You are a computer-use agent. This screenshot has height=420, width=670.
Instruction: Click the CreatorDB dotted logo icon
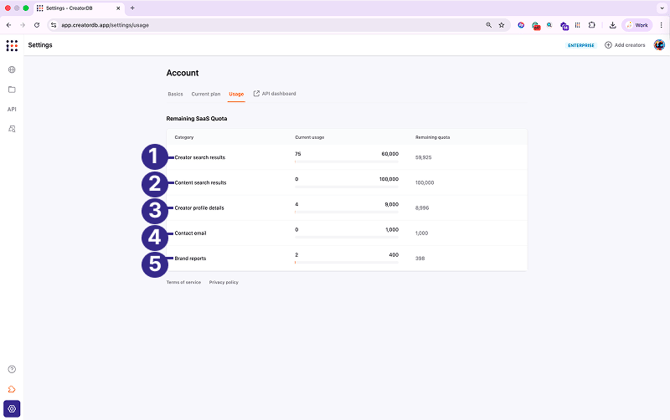click(x=12, y=45)
